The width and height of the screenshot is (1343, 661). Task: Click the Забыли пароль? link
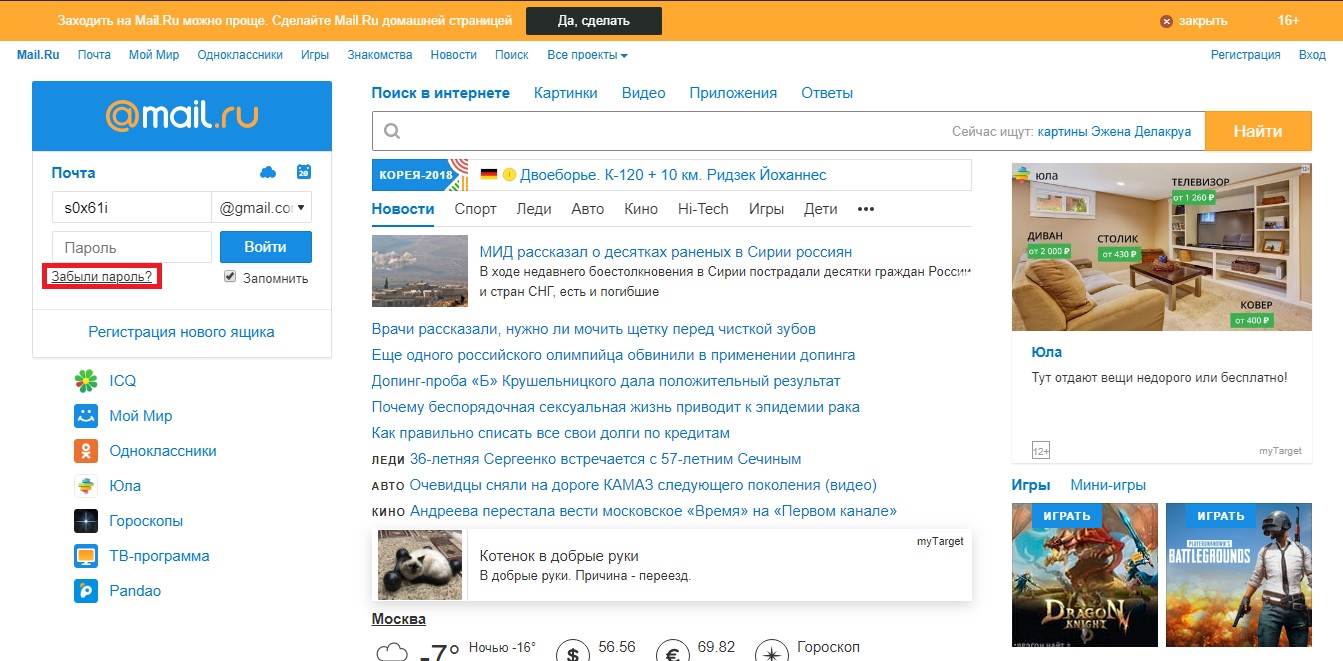(x=102, y=277)
